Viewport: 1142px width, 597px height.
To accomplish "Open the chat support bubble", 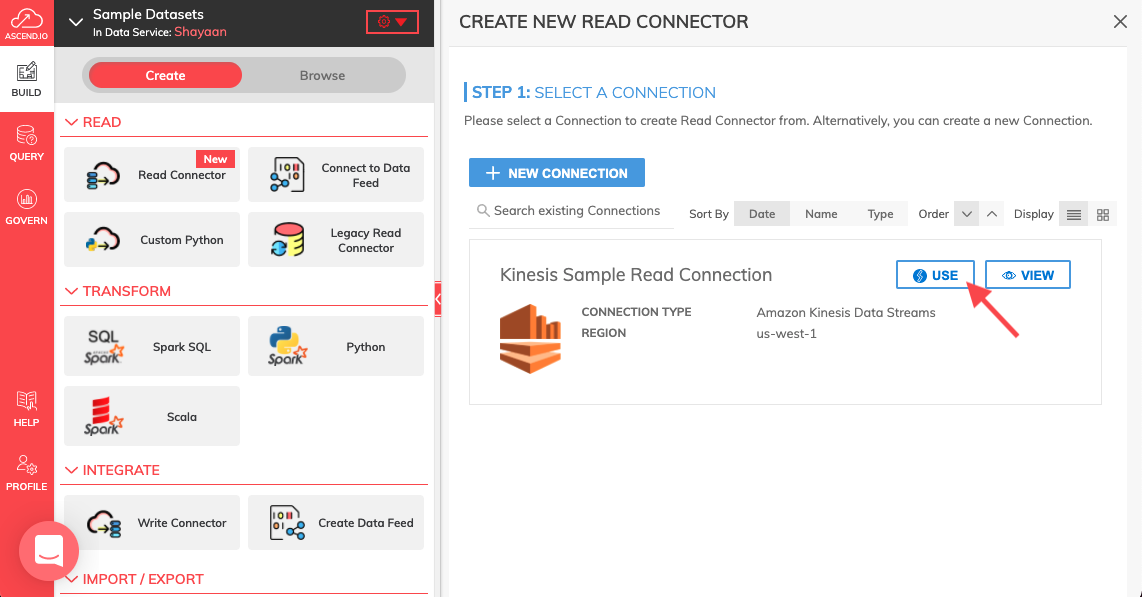I will pyautogui.click(x=49, y=551).
